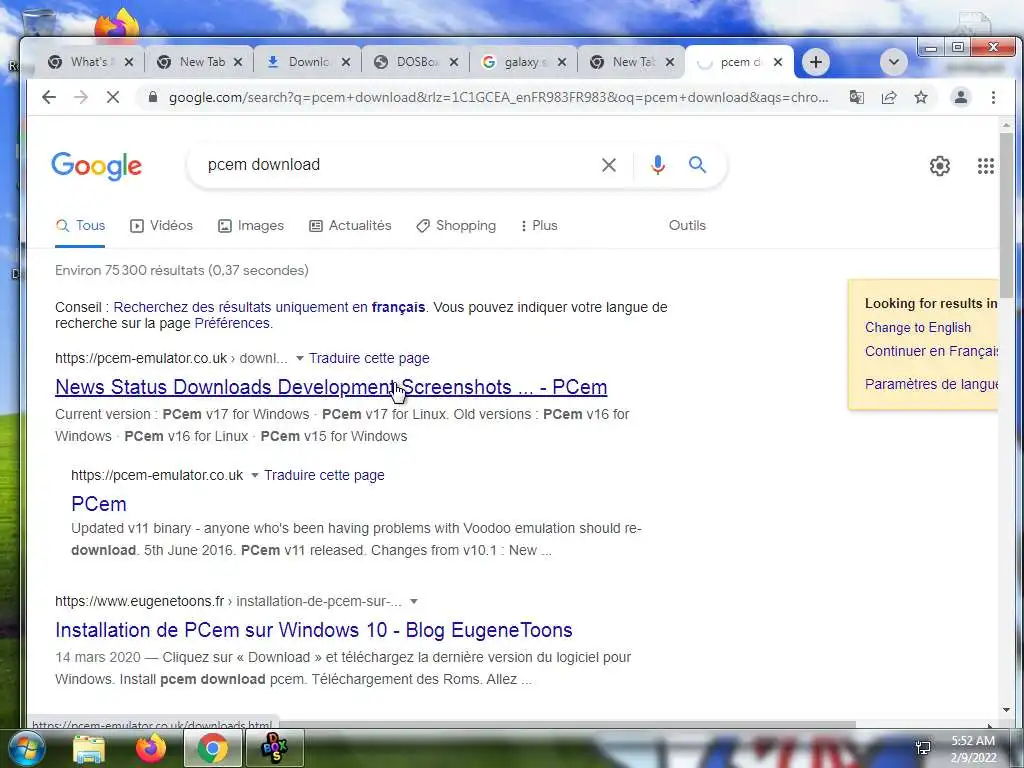Select the Vidéos search filter
The height and width of the screenshot is (768, 1024).
point(161,225)
